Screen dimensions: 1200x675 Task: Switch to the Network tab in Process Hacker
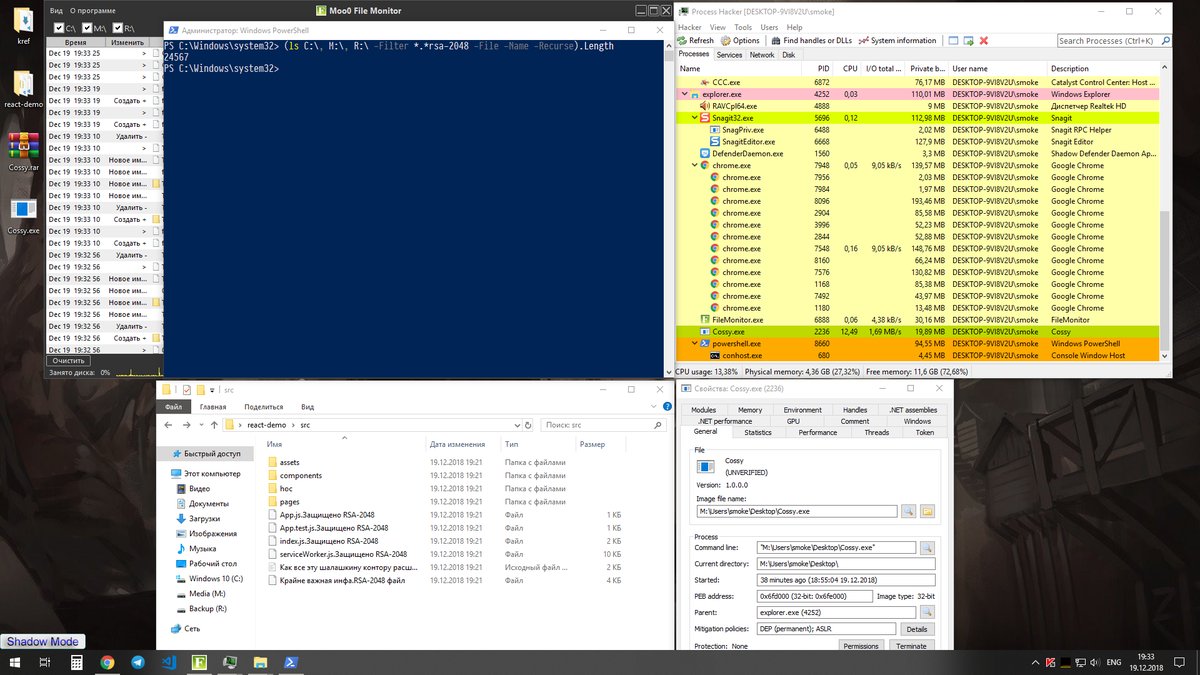(x=762, y=55)
